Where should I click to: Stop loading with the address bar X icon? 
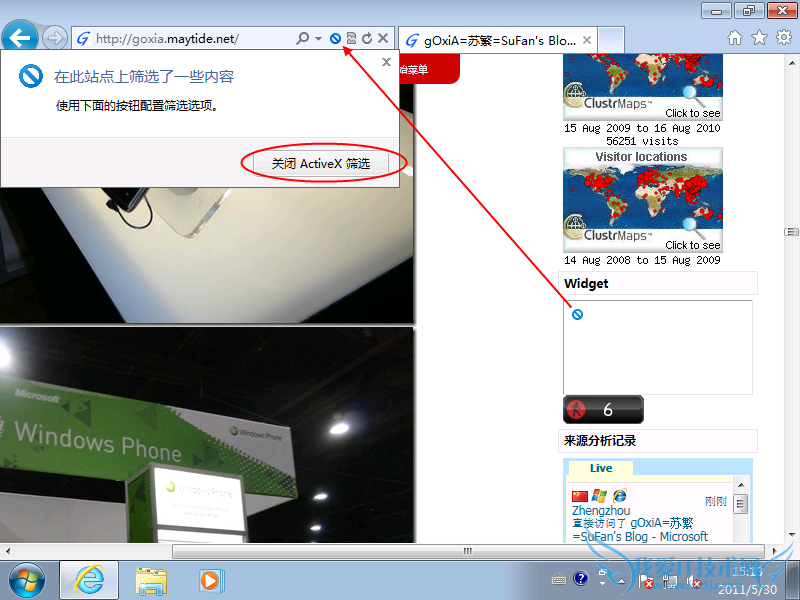coord(383,38)
